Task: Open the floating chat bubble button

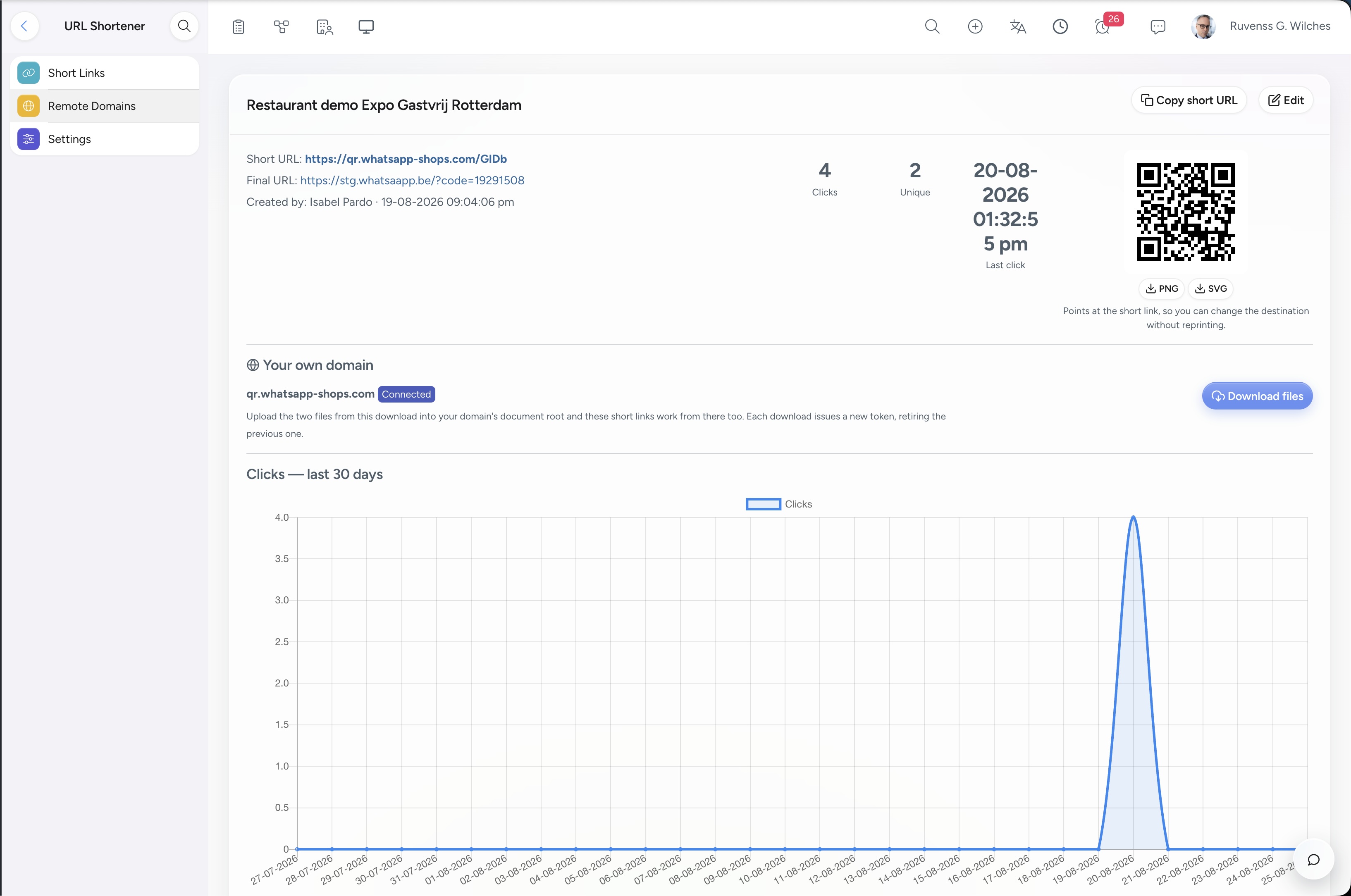Action: pyautogui.click(x=1314, y=860)
